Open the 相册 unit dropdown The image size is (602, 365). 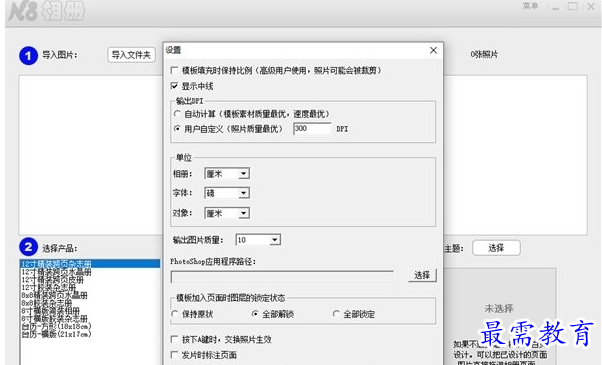243,173
